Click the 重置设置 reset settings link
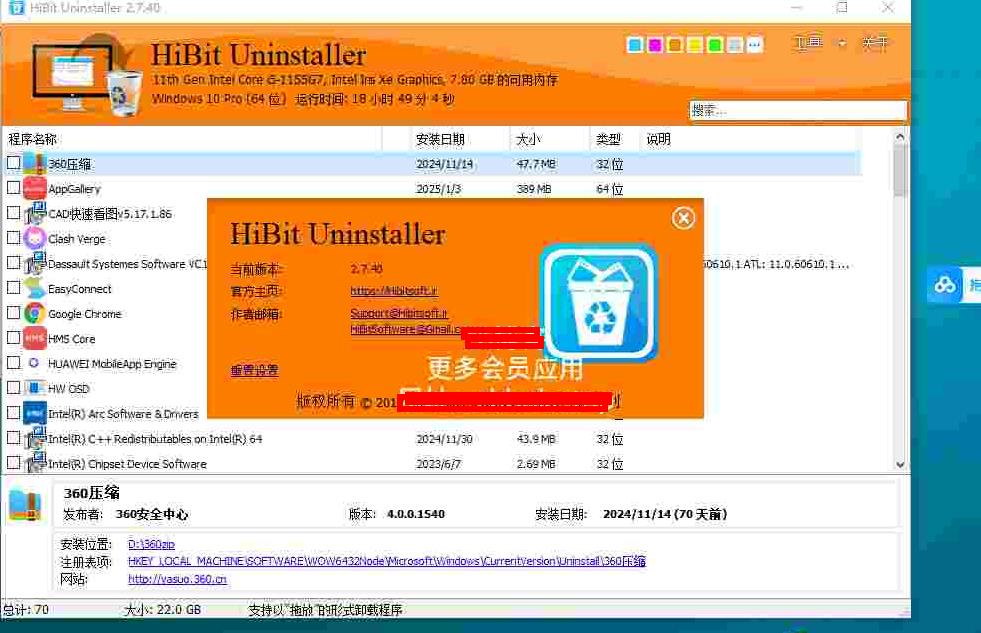The height and width of the screenshot is (633, 981). pyautogui.click(x=254, y=370)
